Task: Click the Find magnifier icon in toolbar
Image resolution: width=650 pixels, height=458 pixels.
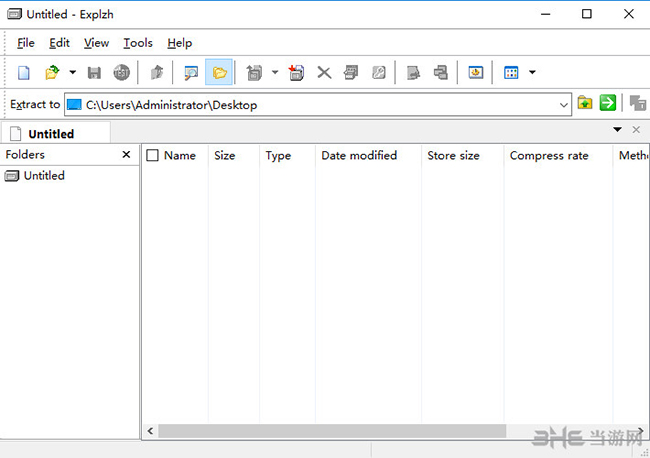Action: pyautogui.click(x=190, y=72)
